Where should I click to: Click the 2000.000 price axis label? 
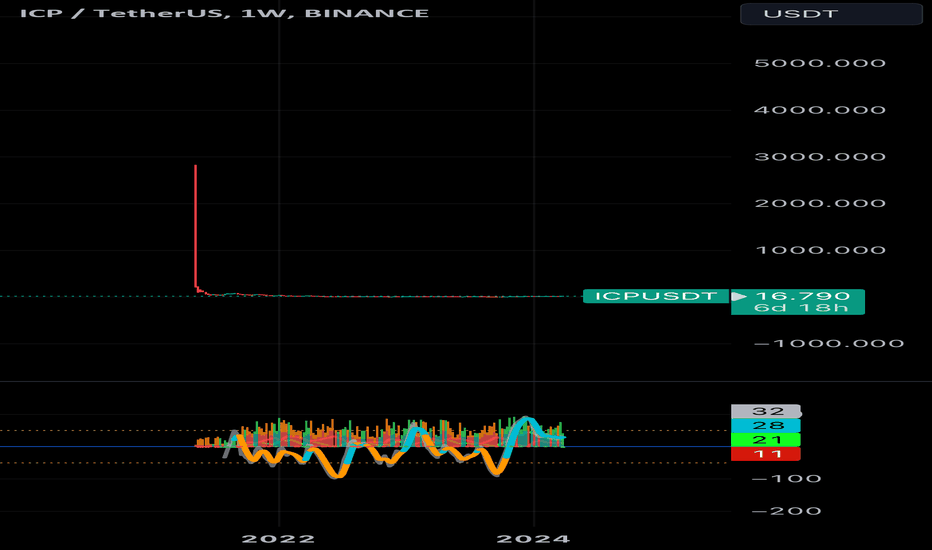[x=820, y=203]
